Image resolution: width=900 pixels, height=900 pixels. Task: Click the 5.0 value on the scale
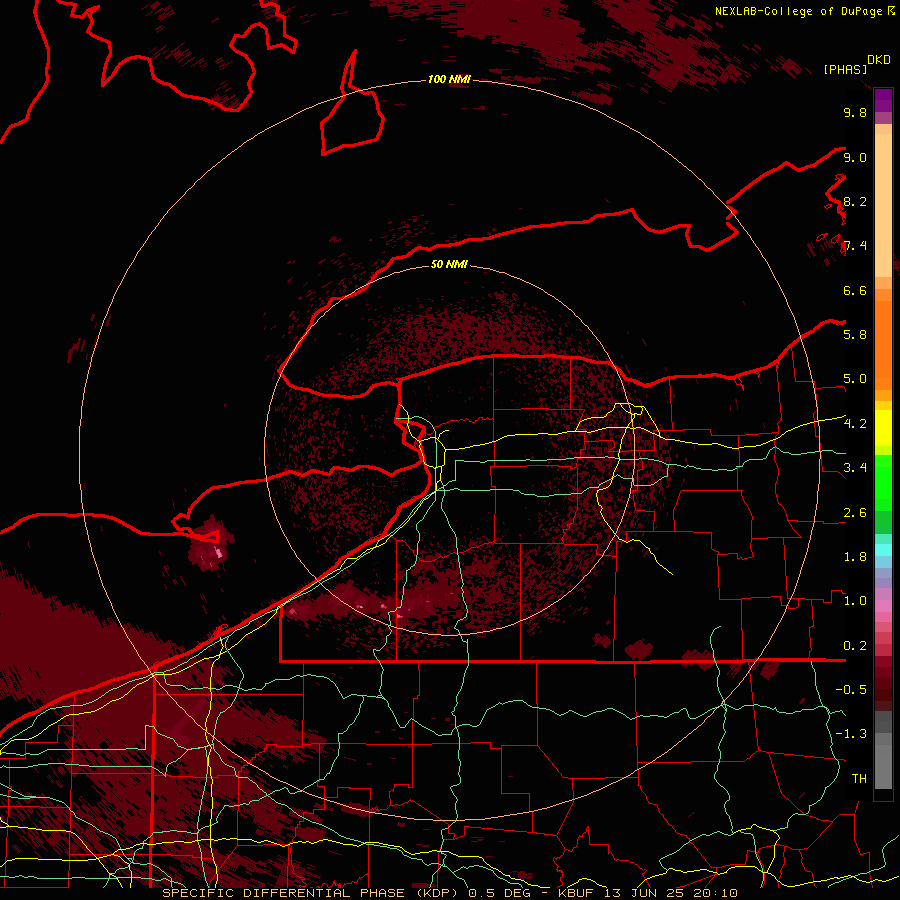(x=854, y=379)
